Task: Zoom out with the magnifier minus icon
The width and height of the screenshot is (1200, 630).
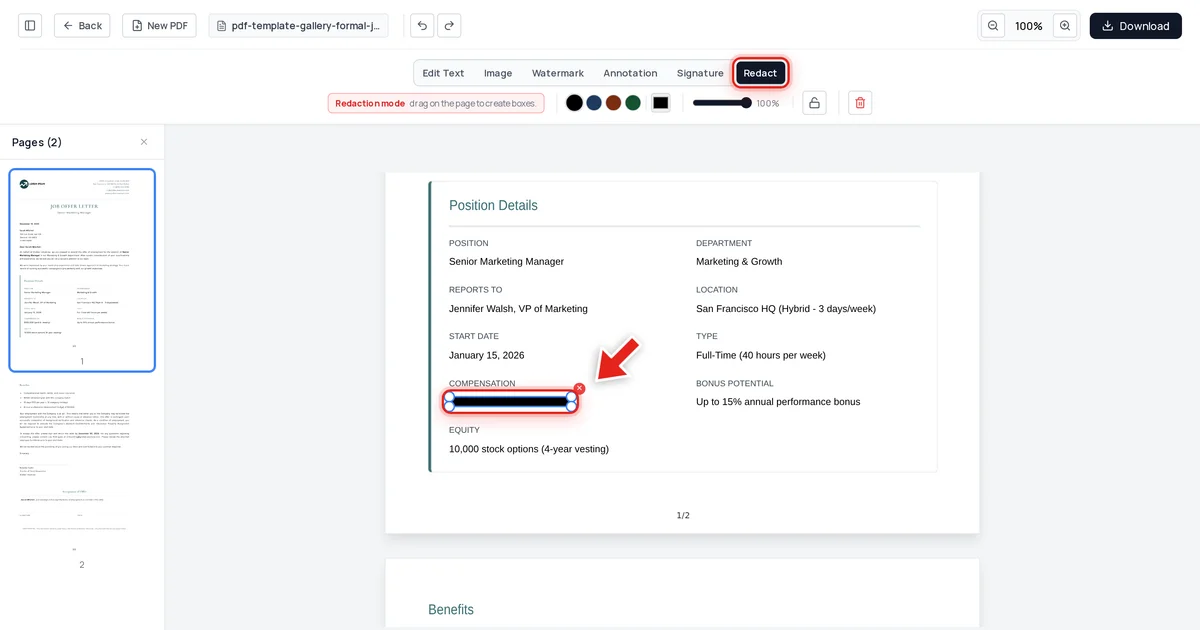Action: coord(993,26)
